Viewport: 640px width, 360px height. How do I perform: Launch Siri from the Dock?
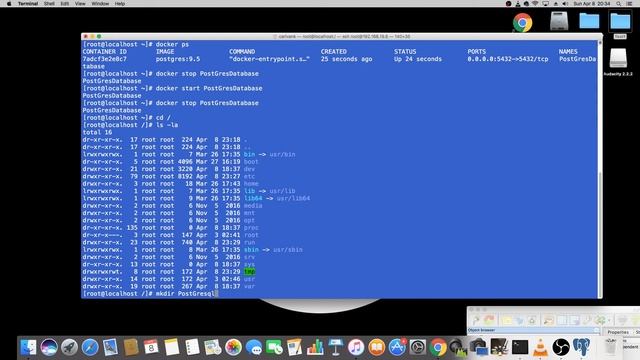click(49, 347)
